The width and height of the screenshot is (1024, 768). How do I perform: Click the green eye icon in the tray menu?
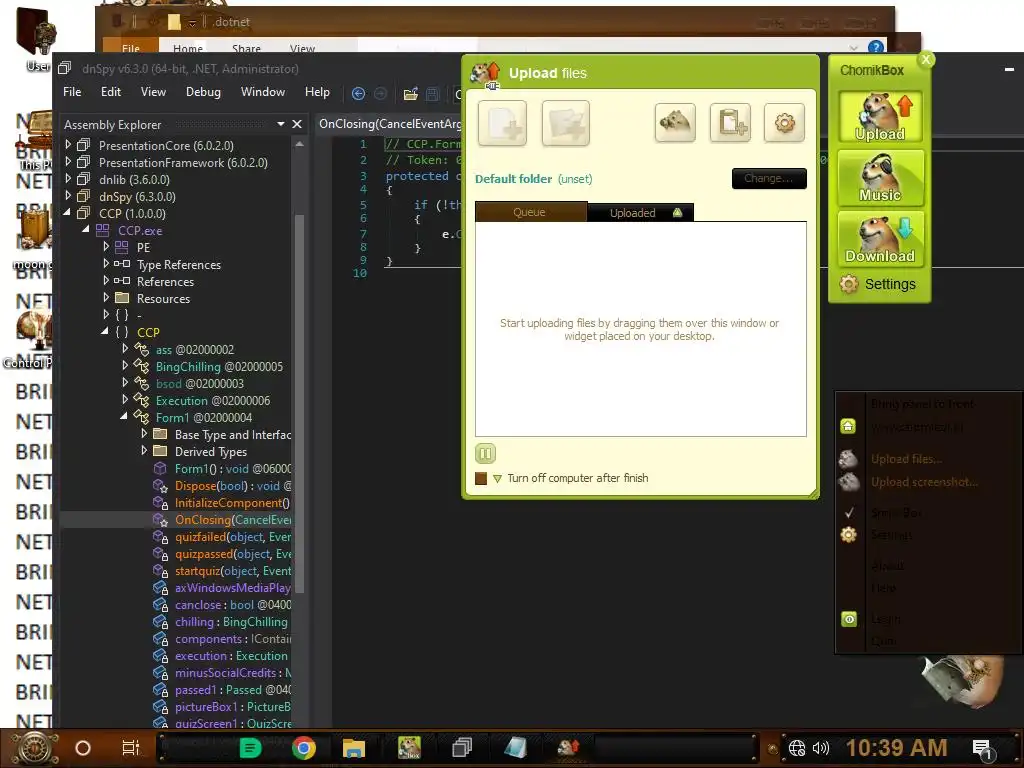click(848, 618)
